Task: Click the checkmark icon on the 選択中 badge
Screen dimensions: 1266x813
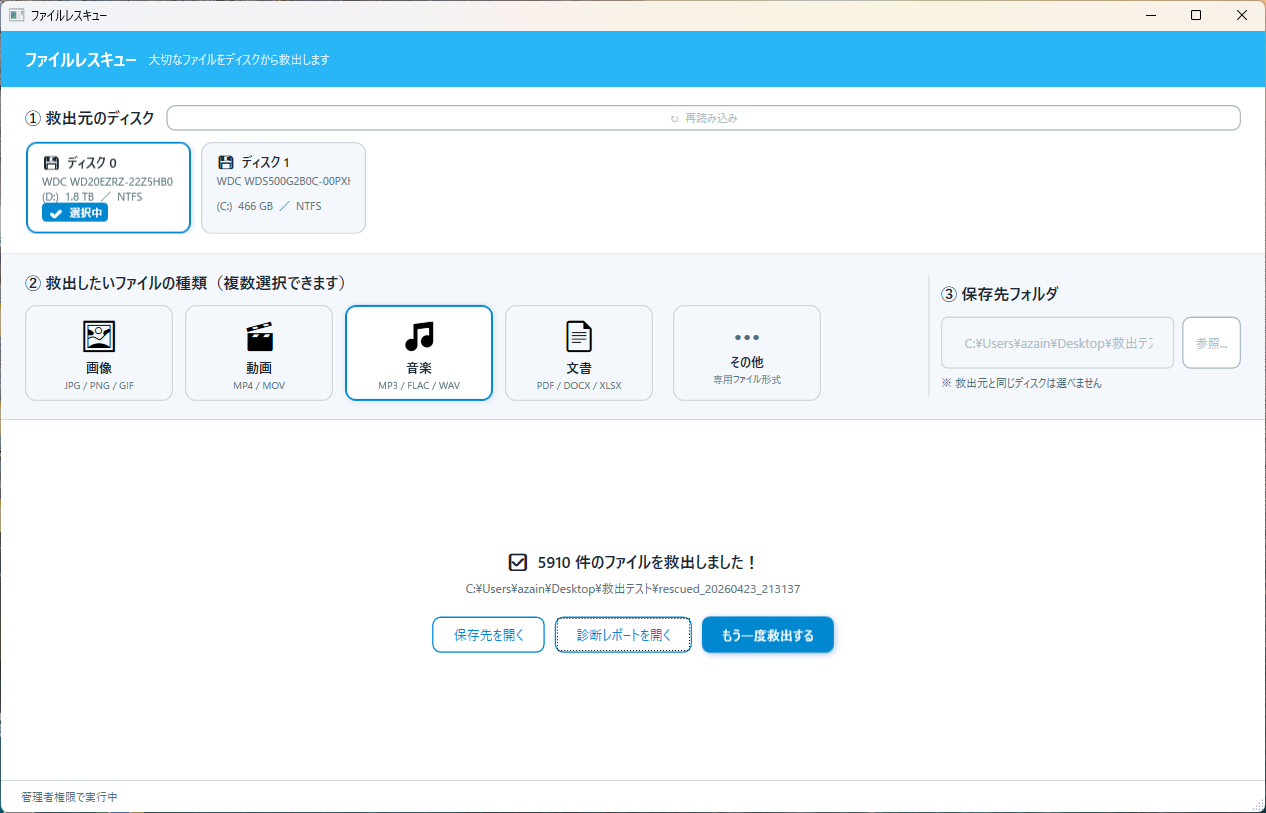Action: 56,212
